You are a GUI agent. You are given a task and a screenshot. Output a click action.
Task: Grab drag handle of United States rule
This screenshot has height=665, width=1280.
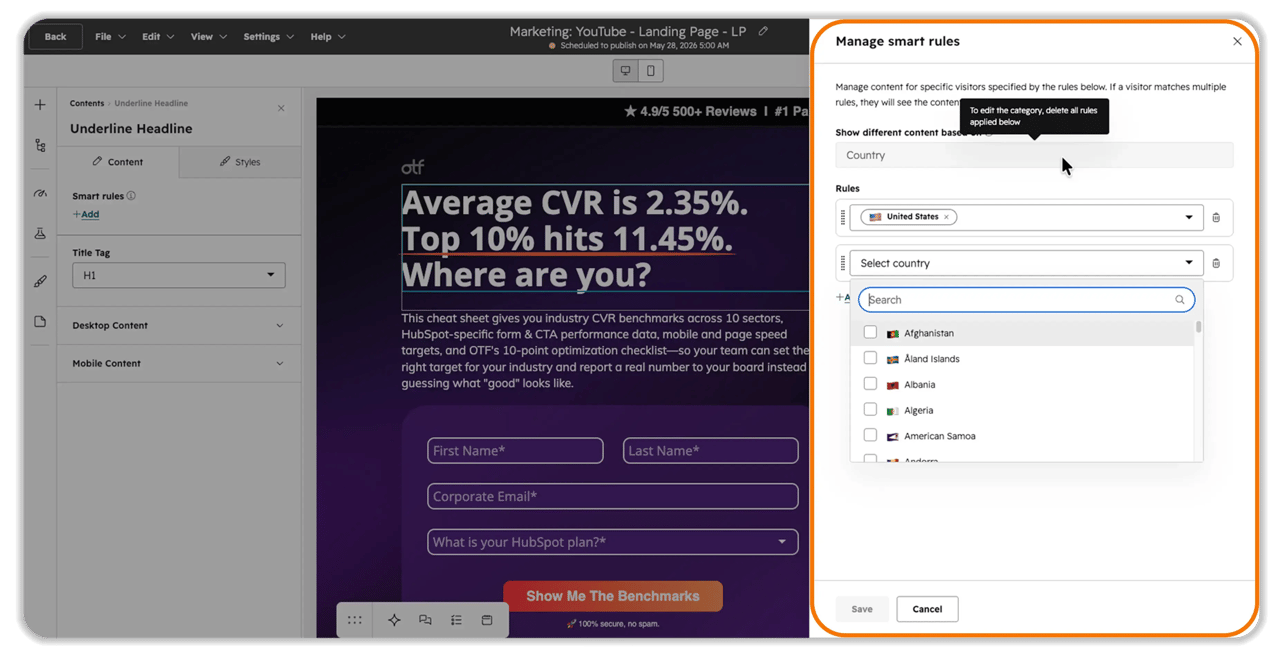(x=843, y=217)
